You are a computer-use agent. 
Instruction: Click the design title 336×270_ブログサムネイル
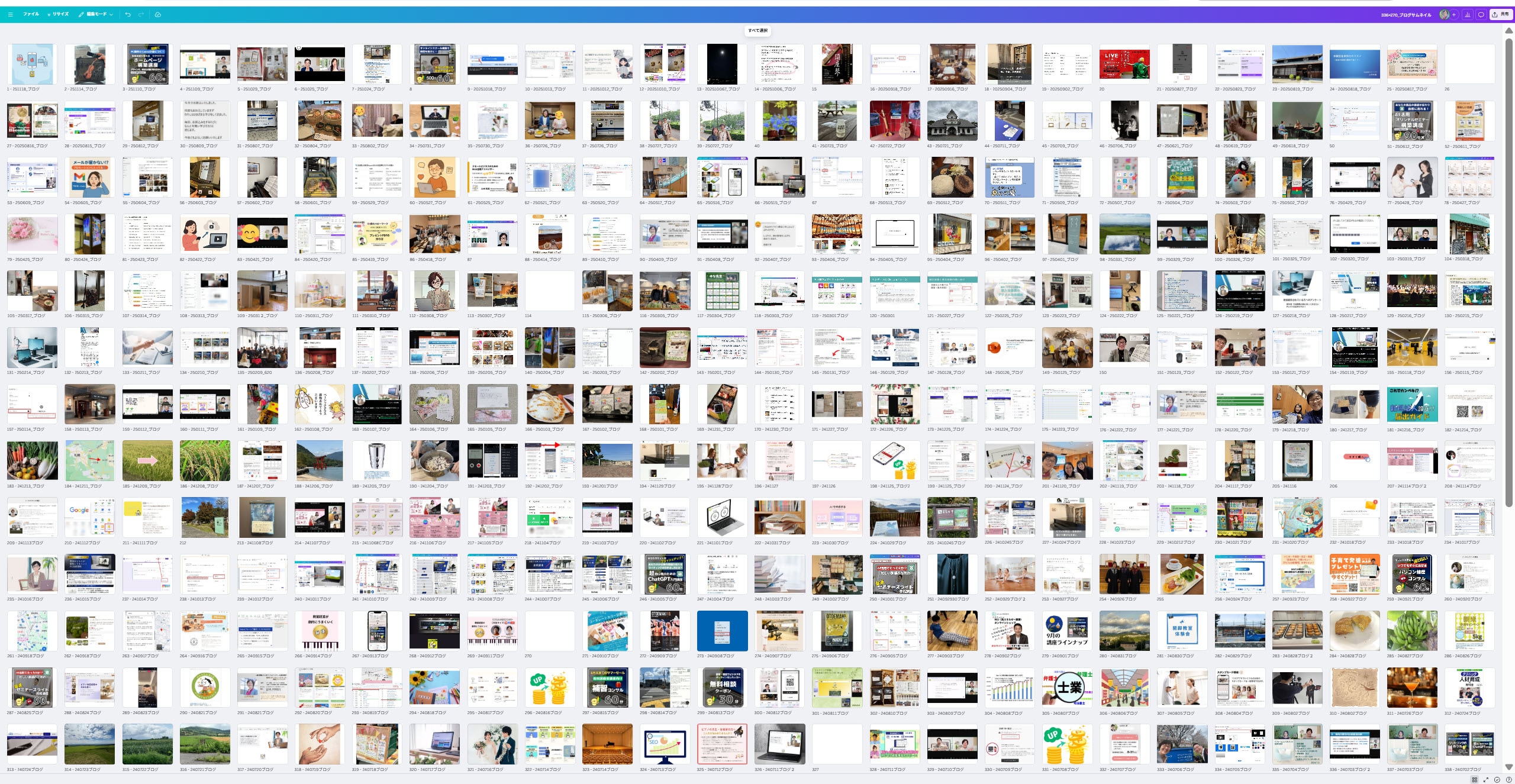click(1406, 15)
